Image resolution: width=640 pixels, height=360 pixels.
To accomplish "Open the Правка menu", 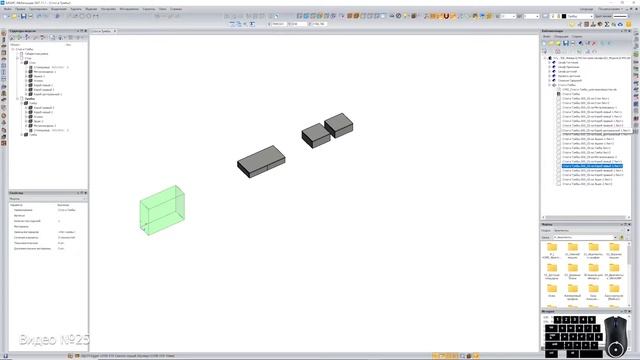I will click(x=20, y=9).
